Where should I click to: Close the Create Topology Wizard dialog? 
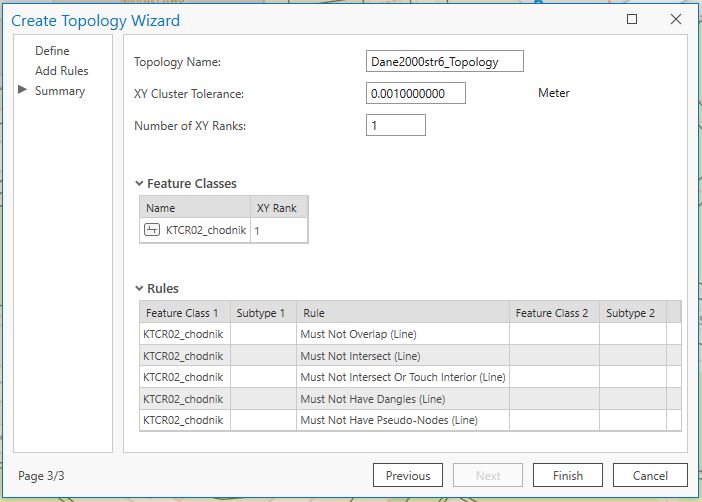pyautogui.click(x=676, y=19)
